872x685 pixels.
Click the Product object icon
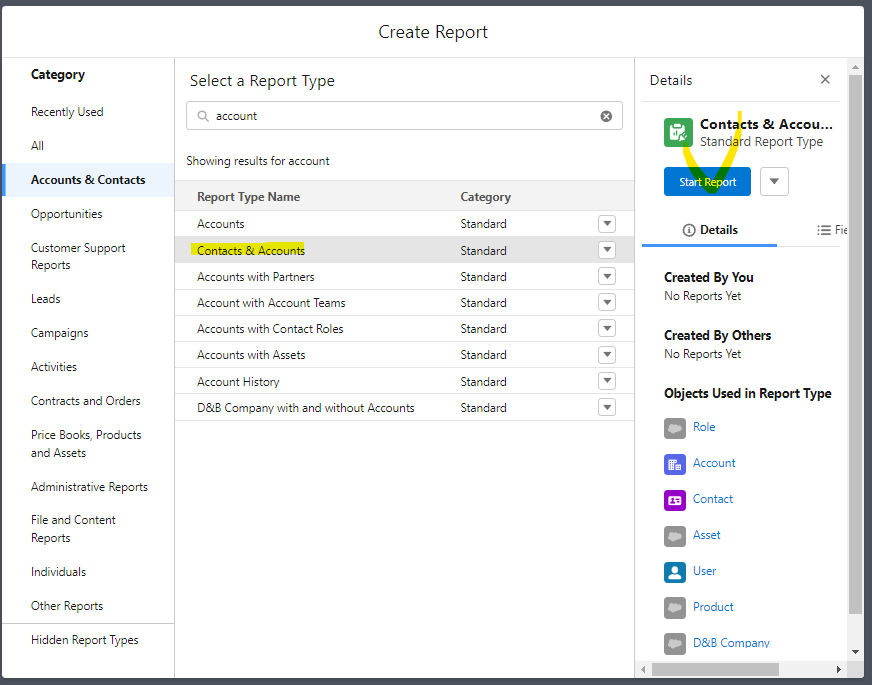pos(675,608)
